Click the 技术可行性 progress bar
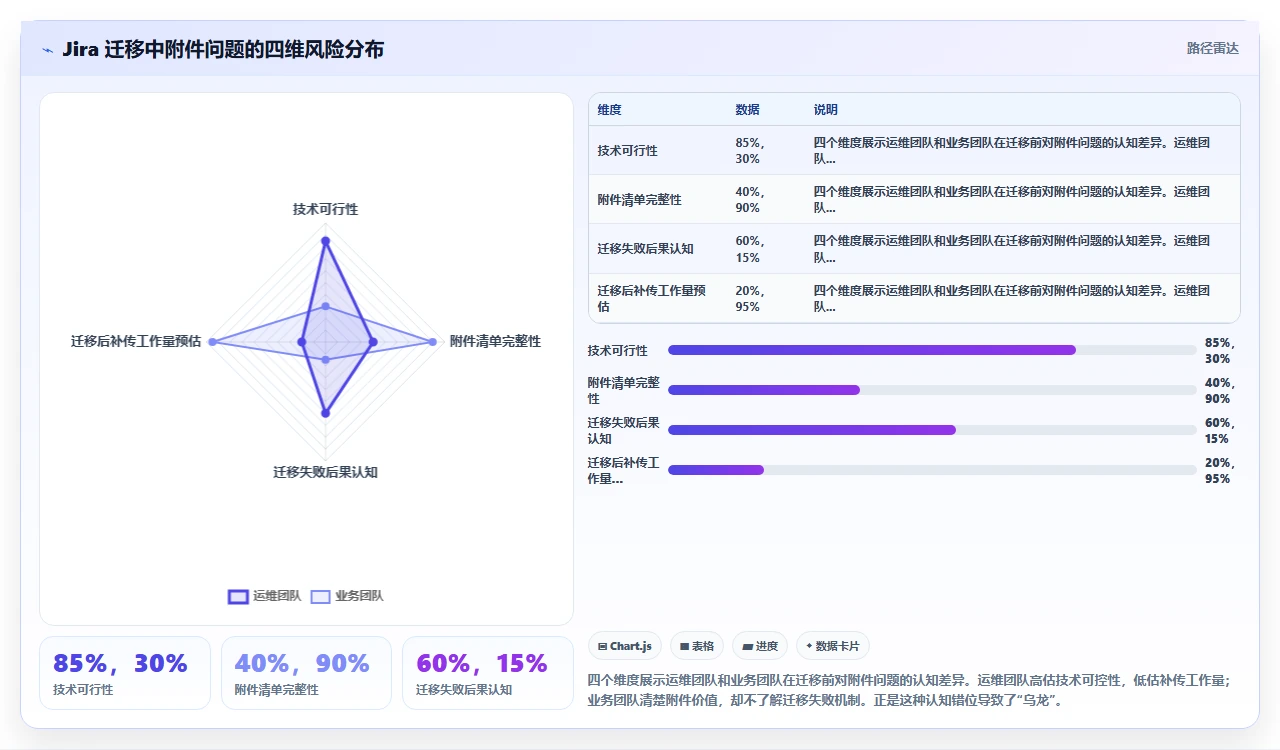 click(932, 350)
